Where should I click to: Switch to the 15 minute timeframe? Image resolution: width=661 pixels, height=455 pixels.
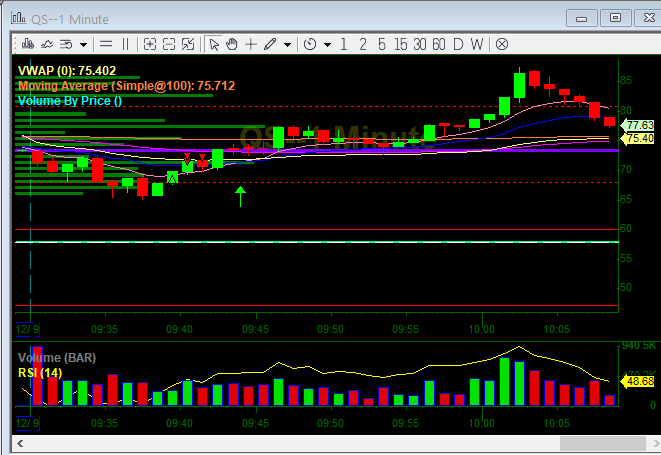[x=400, y=44]
